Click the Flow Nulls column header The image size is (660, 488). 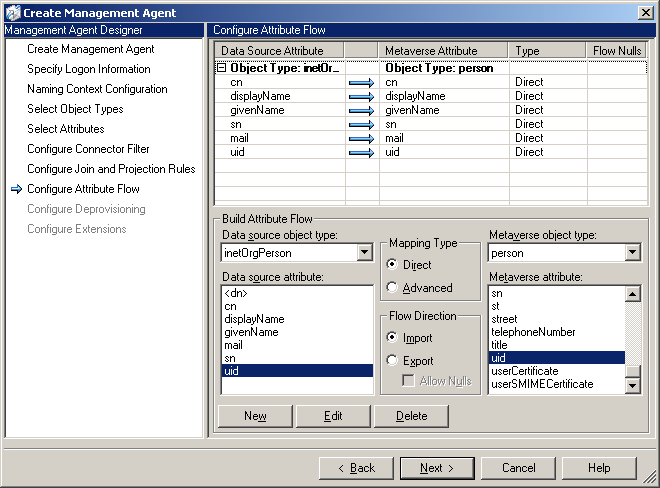(x=617, y=51)
